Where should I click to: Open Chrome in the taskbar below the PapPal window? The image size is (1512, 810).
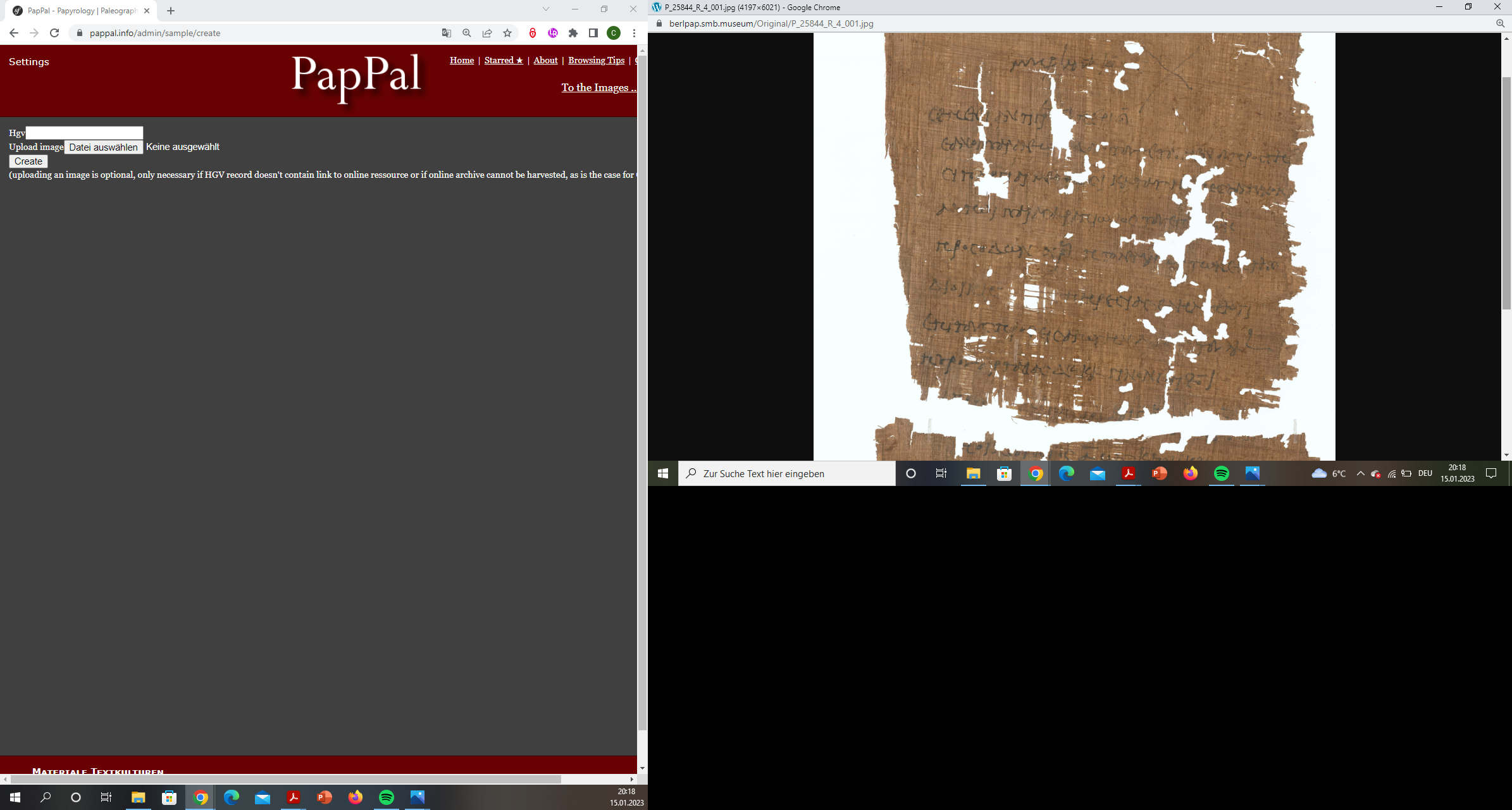point(201,797)
